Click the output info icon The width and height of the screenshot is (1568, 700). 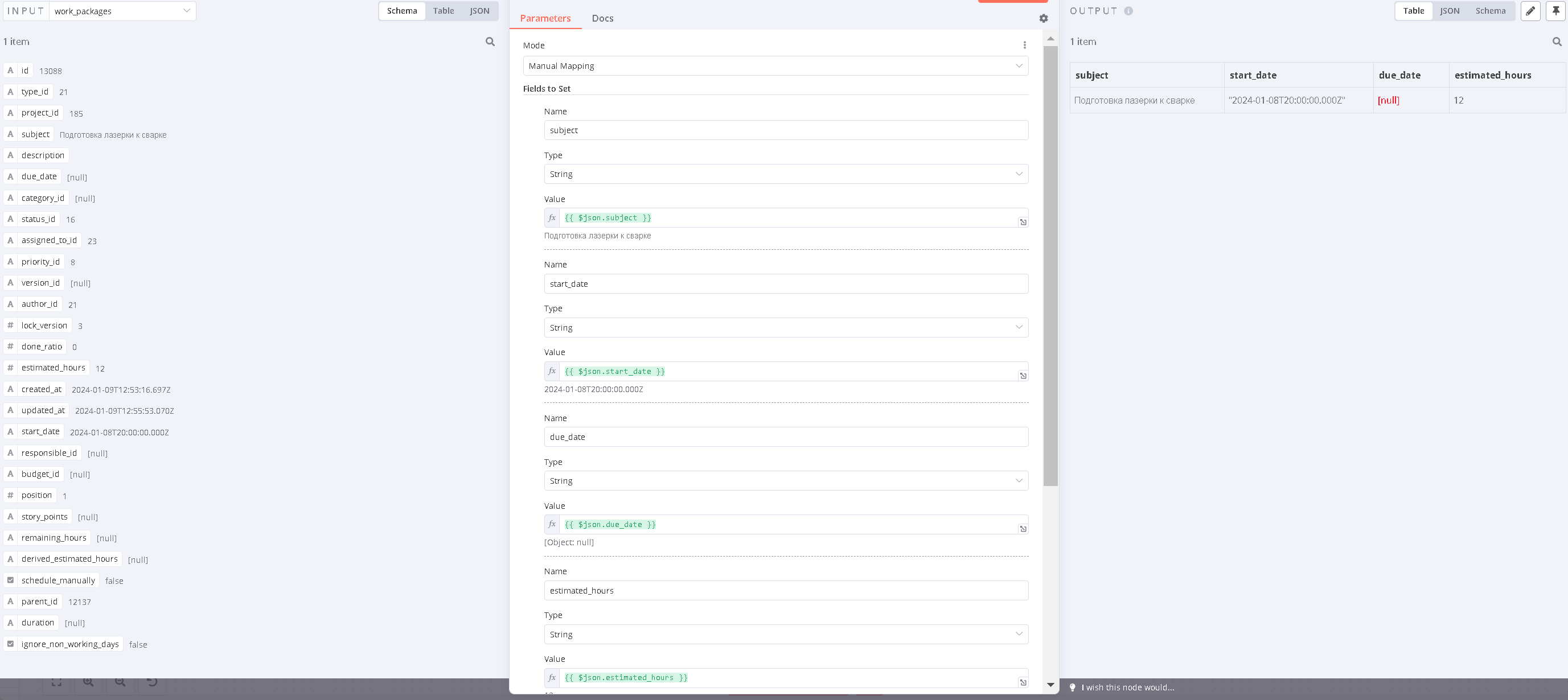point(1128,10)
